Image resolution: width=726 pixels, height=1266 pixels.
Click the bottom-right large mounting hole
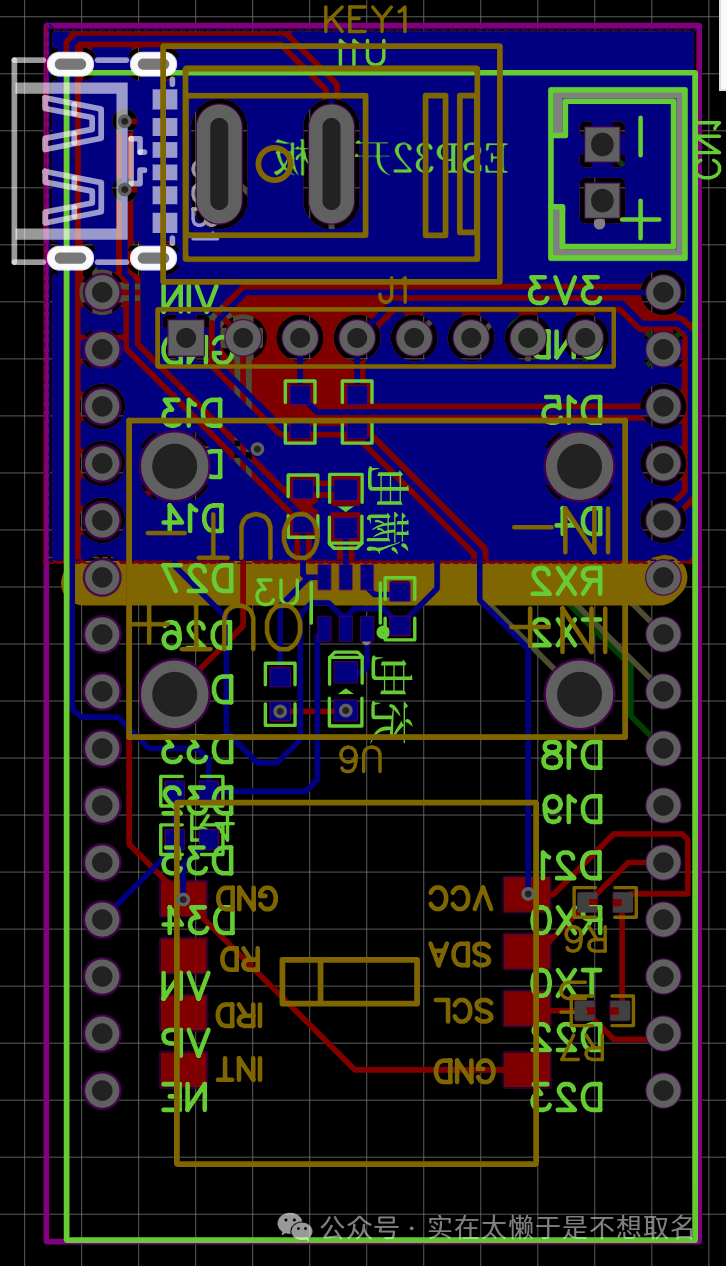[579, 693]
